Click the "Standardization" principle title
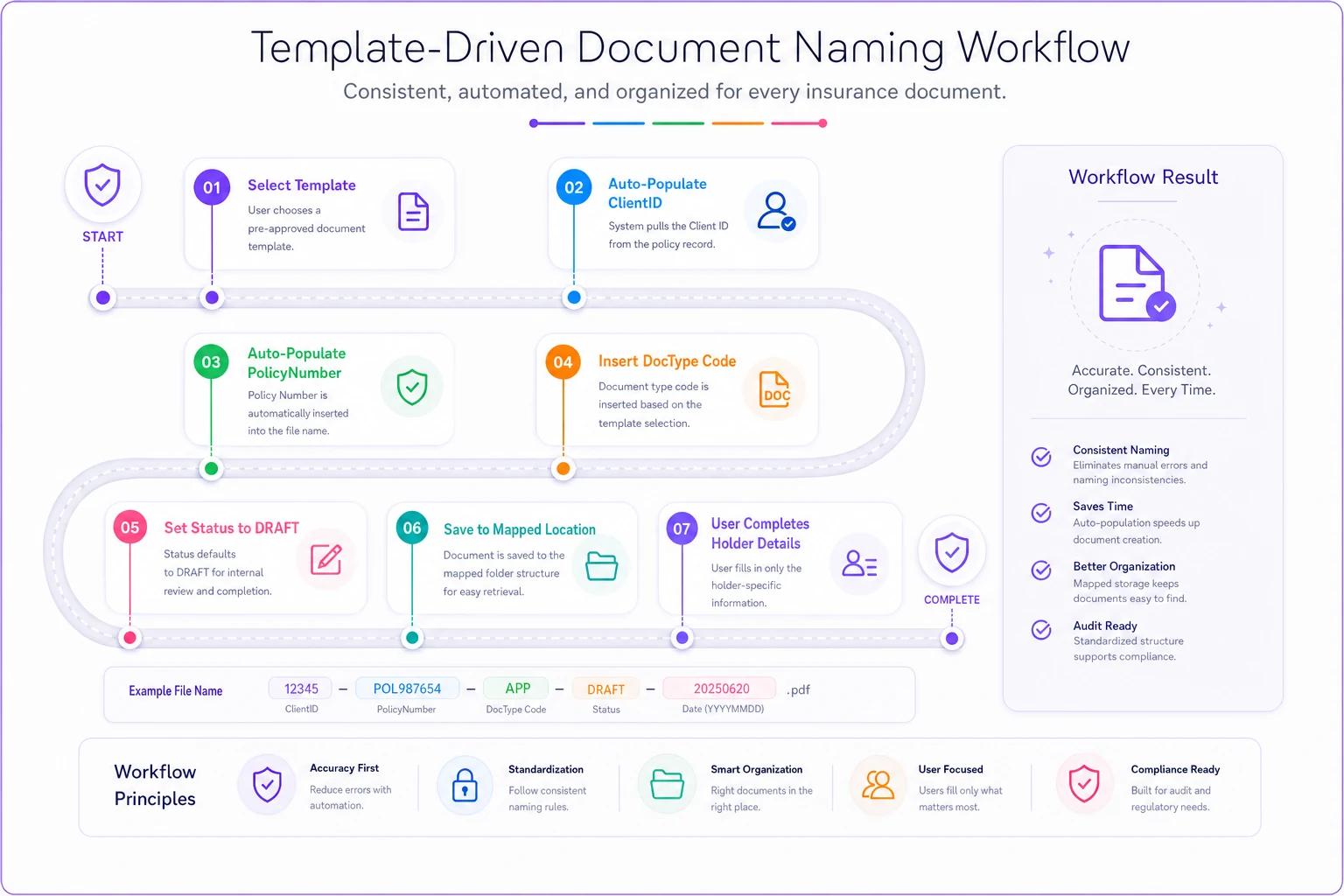Viewport: 1344px width, 896px height. tap(546, 769)
